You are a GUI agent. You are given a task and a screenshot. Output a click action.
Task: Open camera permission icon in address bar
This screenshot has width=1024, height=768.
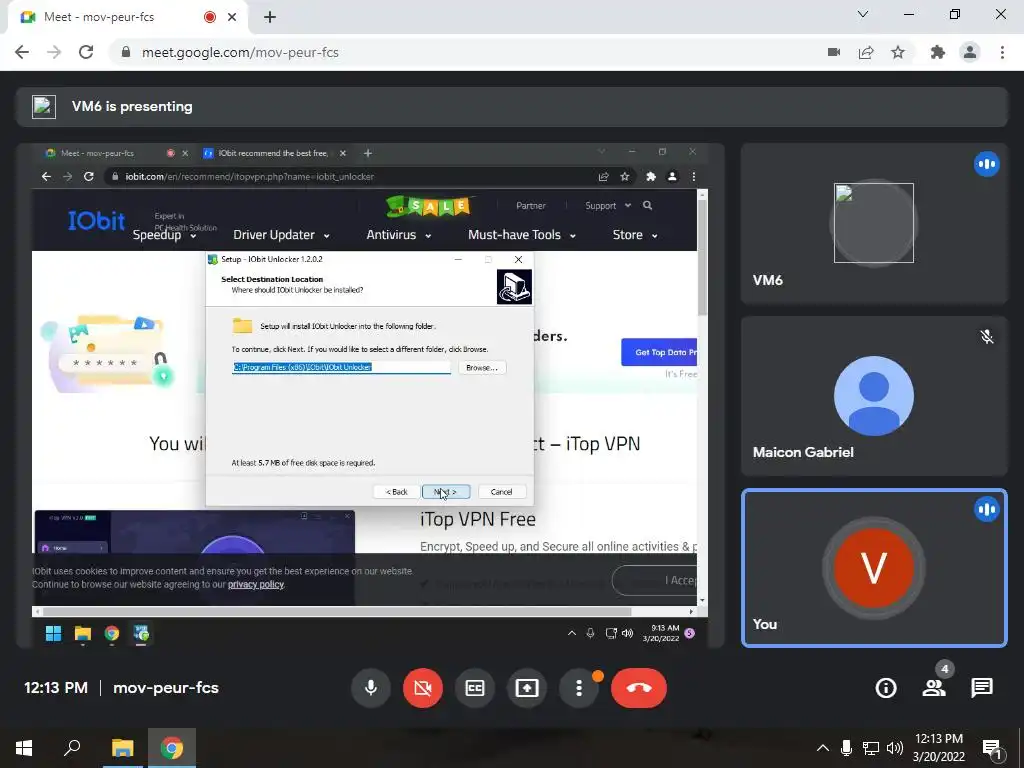(x=834, y=52)
